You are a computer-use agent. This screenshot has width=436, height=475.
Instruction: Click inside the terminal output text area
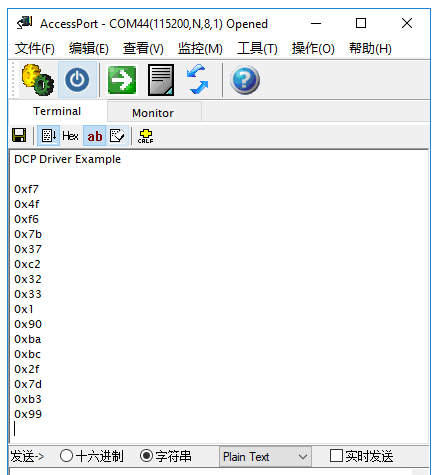coord(218,296)
